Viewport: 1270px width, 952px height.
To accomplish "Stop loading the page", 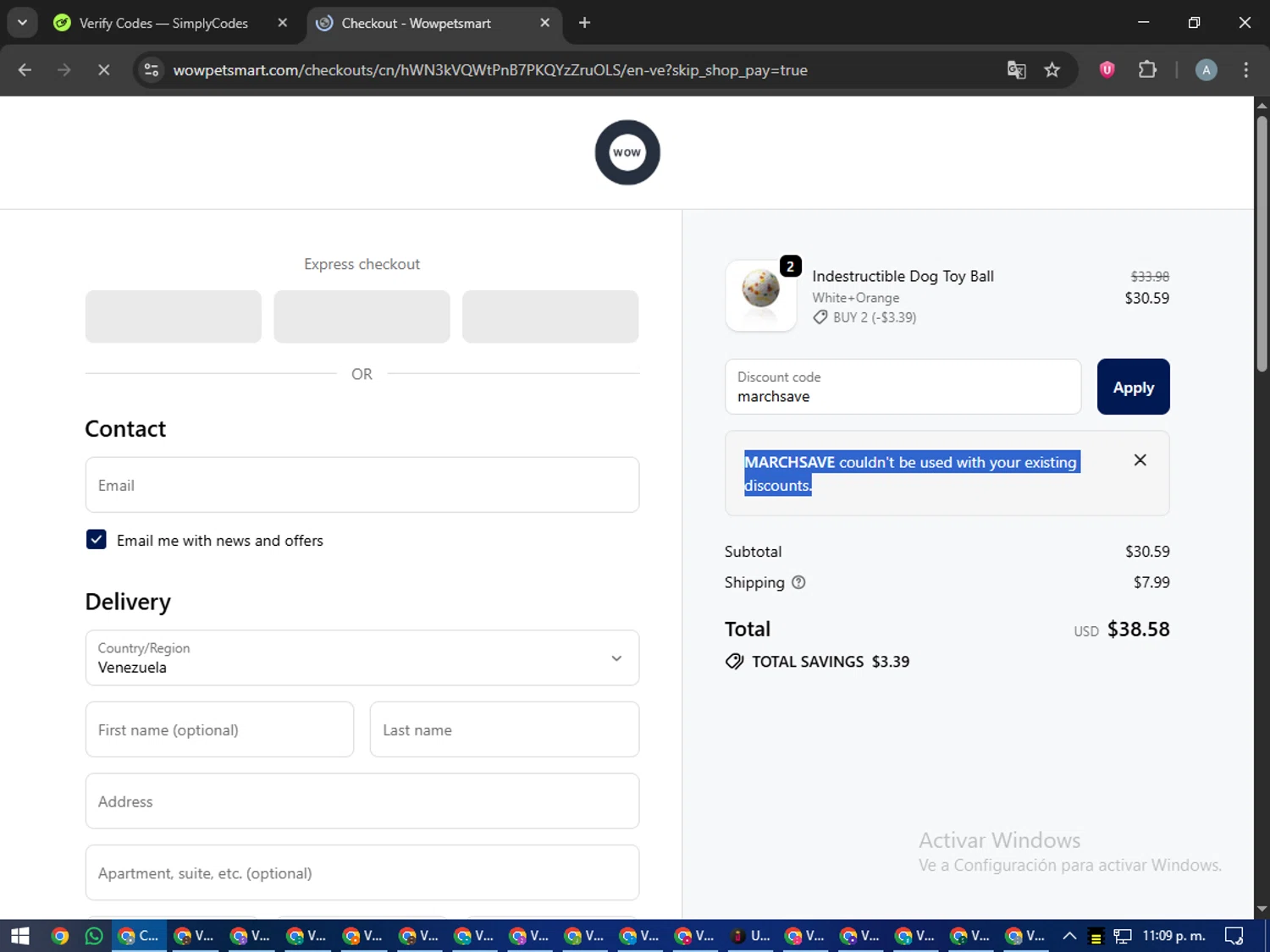I will coord(103,70).
